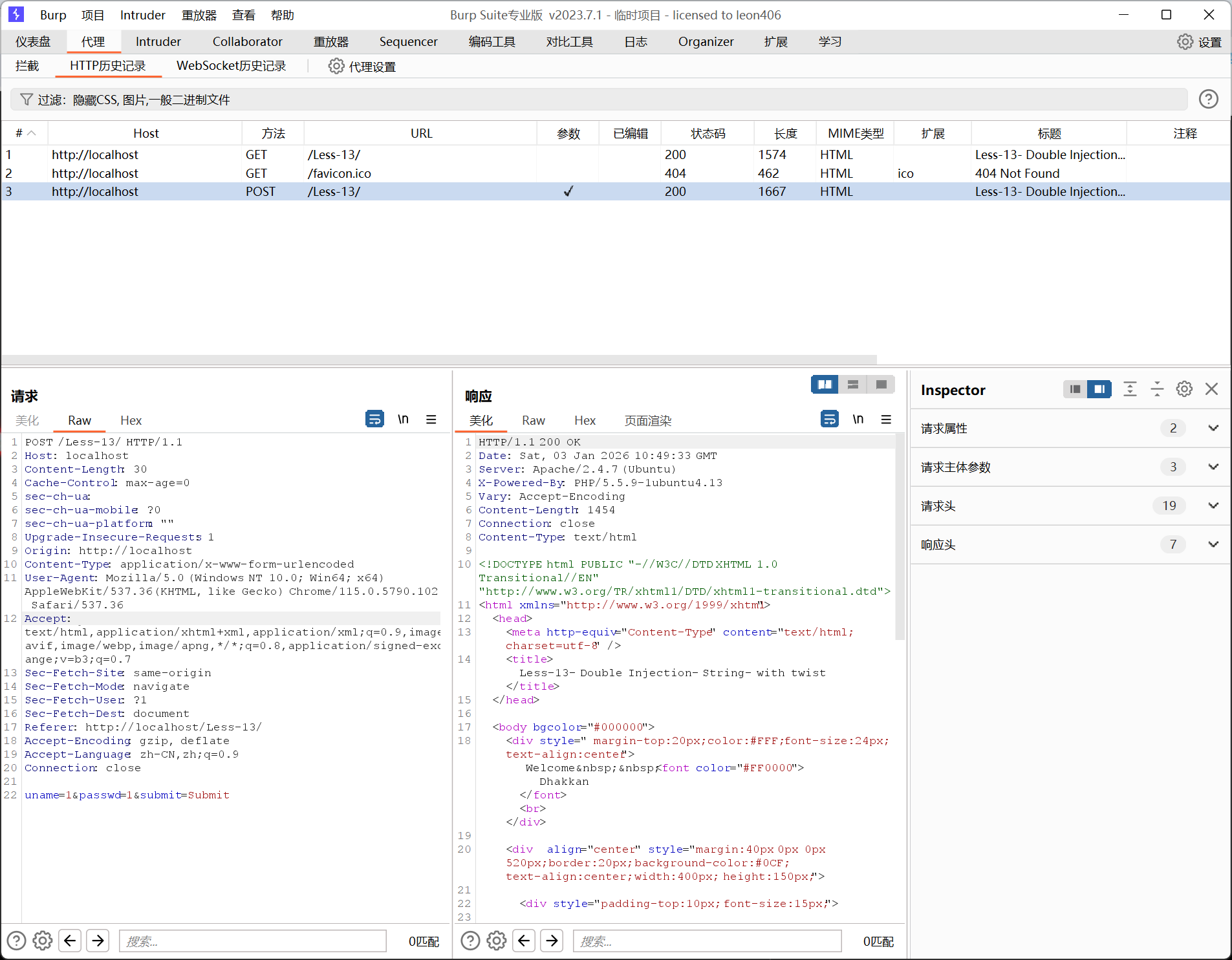Image resolution: width=1232 pixels, height=960 pixels.
Task: Open the proxy settings gear icon
Action: click(336, 66)
